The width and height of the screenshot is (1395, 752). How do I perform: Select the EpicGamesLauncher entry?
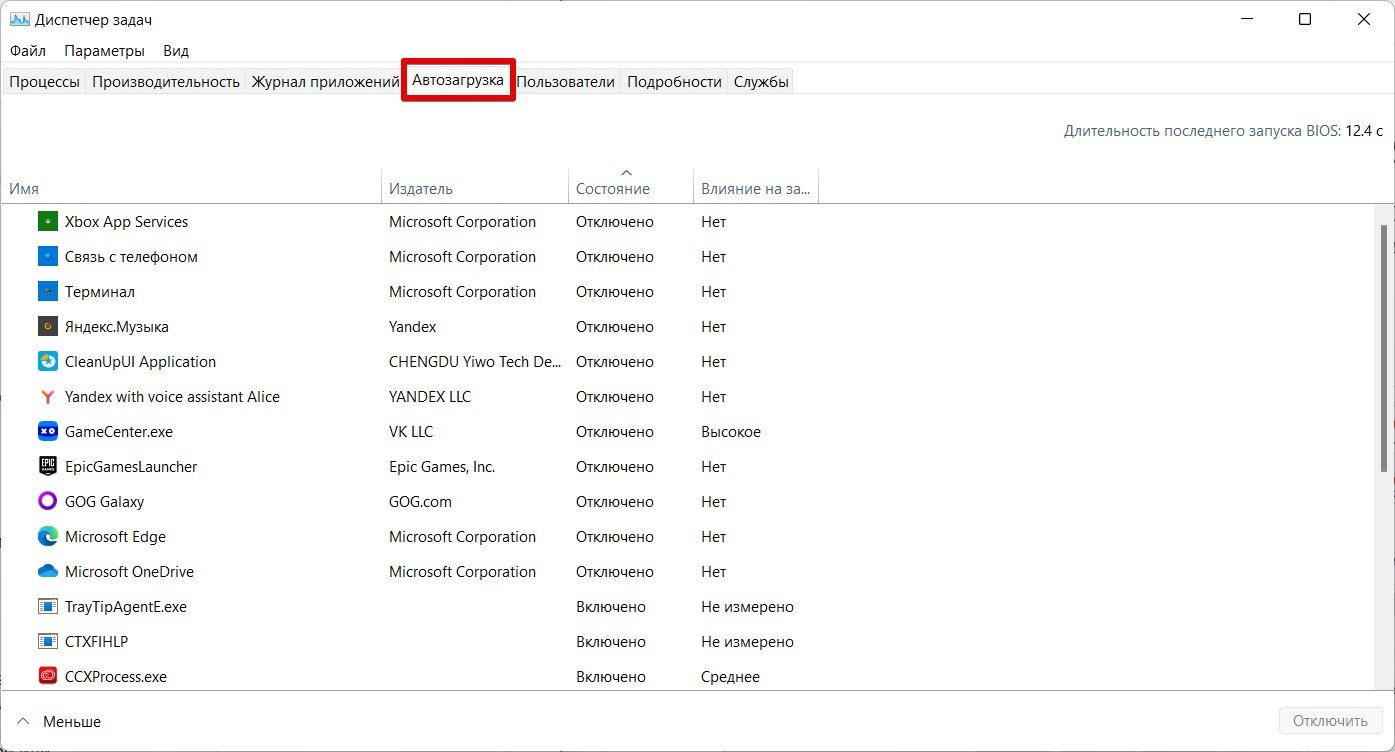[131, 467]
